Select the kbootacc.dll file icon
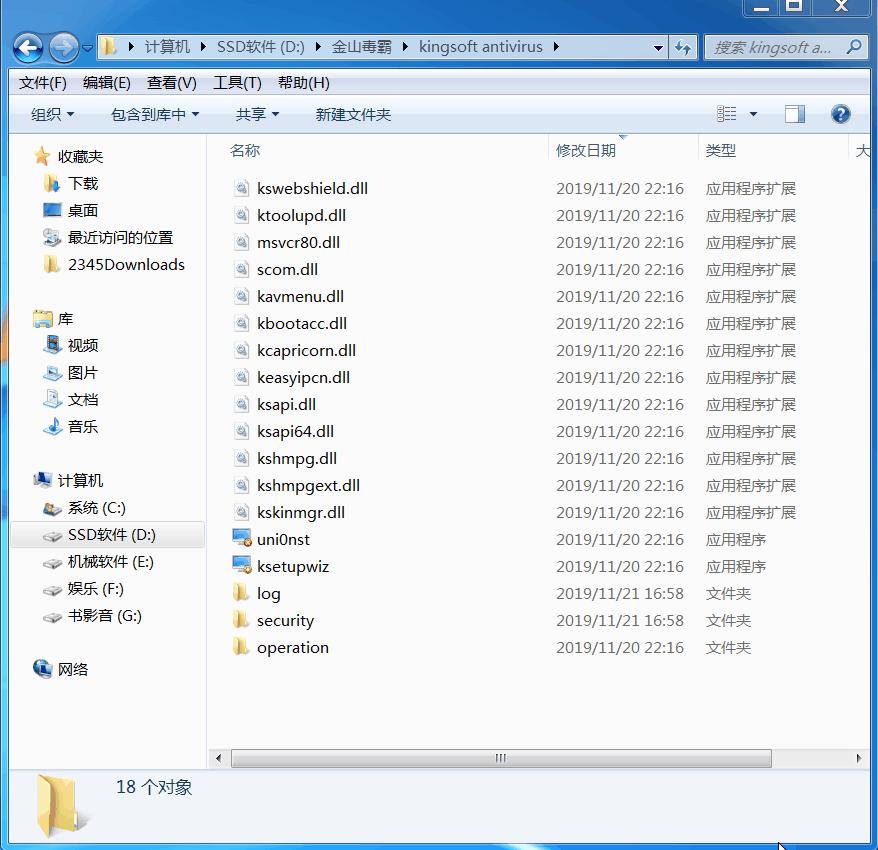Image resolution: width=878 pixels, height=850 pixels. click(x=241, y=323)
